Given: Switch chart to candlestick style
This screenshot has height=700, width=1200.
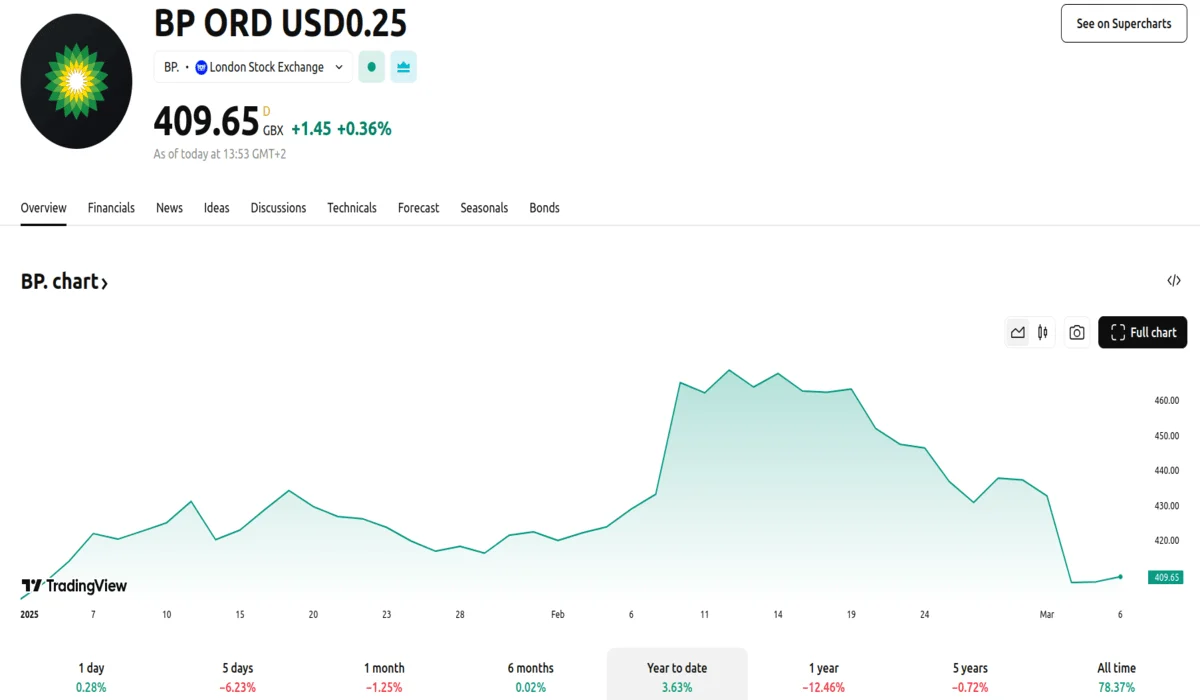Looking at the screenshot, I should click(x=1042, y=333).
